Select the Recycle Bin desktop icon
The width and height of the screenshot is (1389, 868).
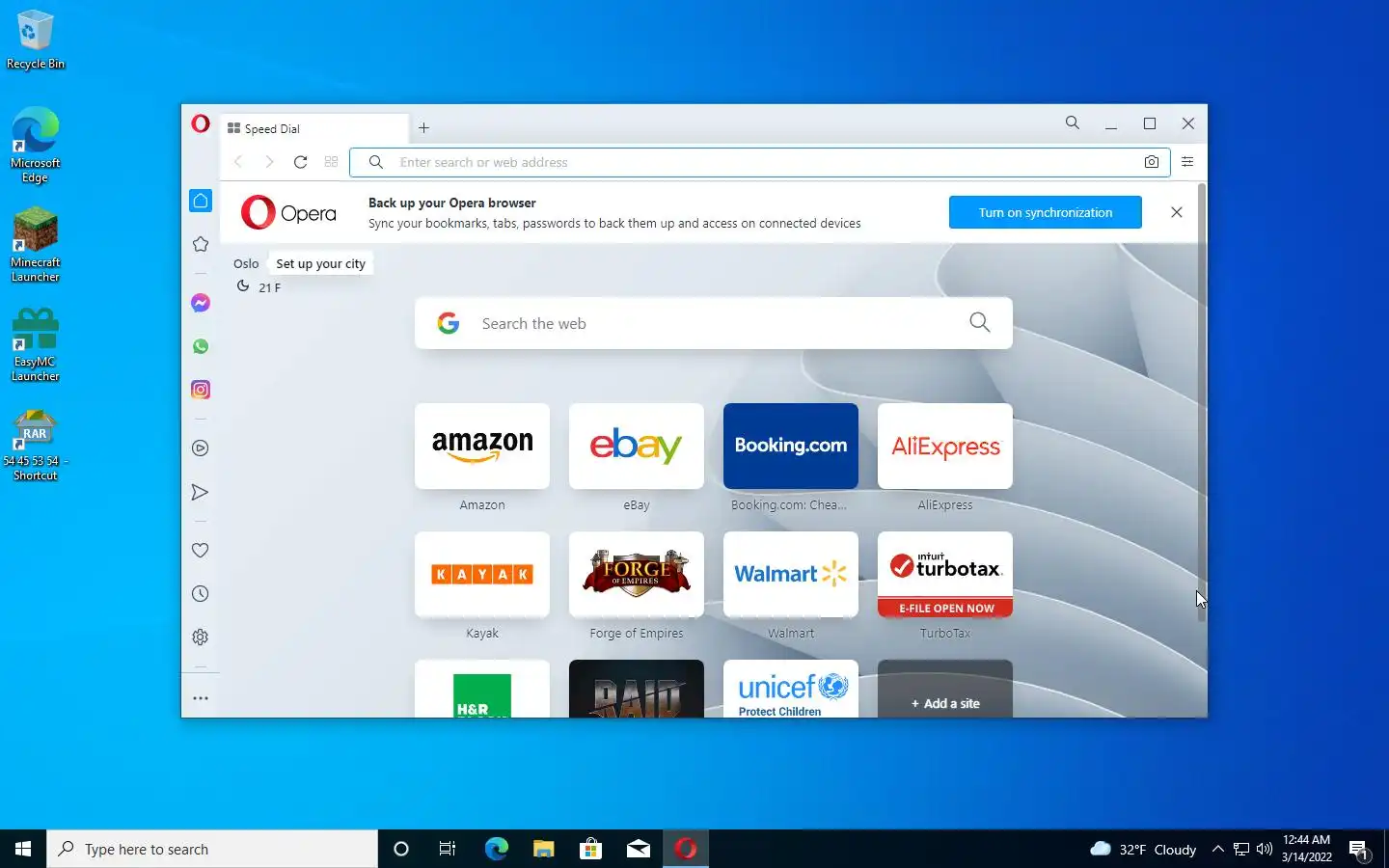coord(36,40)
